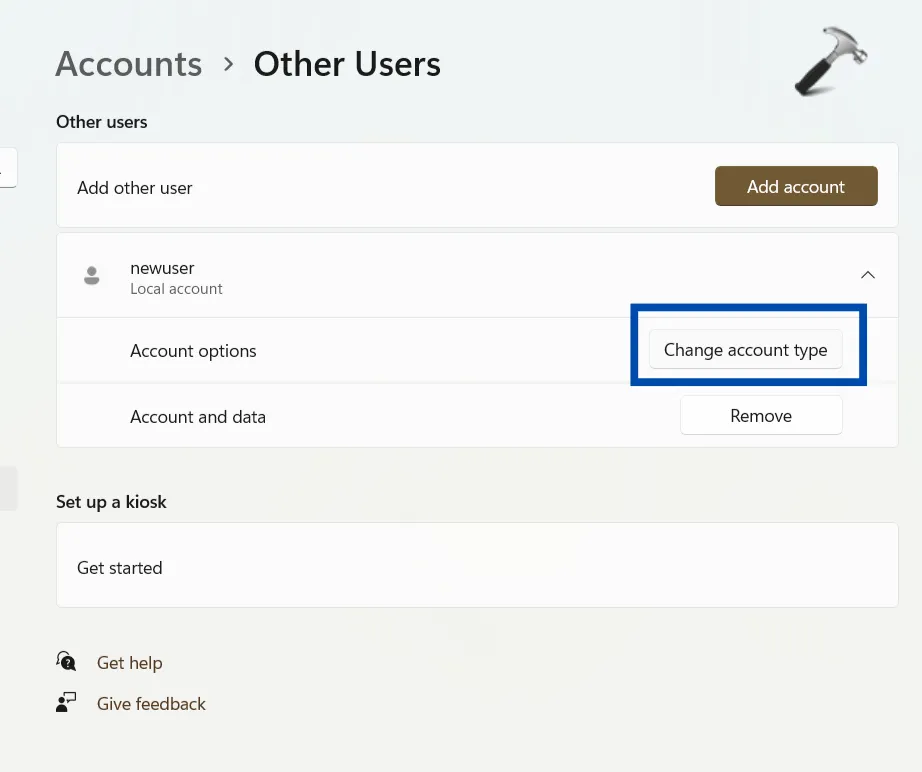This screenshot has width=922, height=772.
Task: Select the newuser account name
Action: point(162,268)
